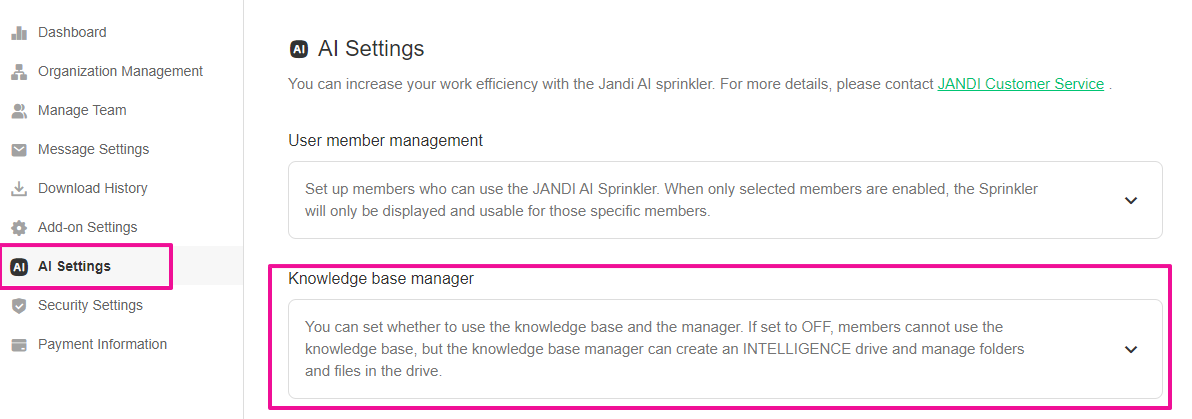
Task: Open the JANDI Customer Service link
Action: (1020, 84)
